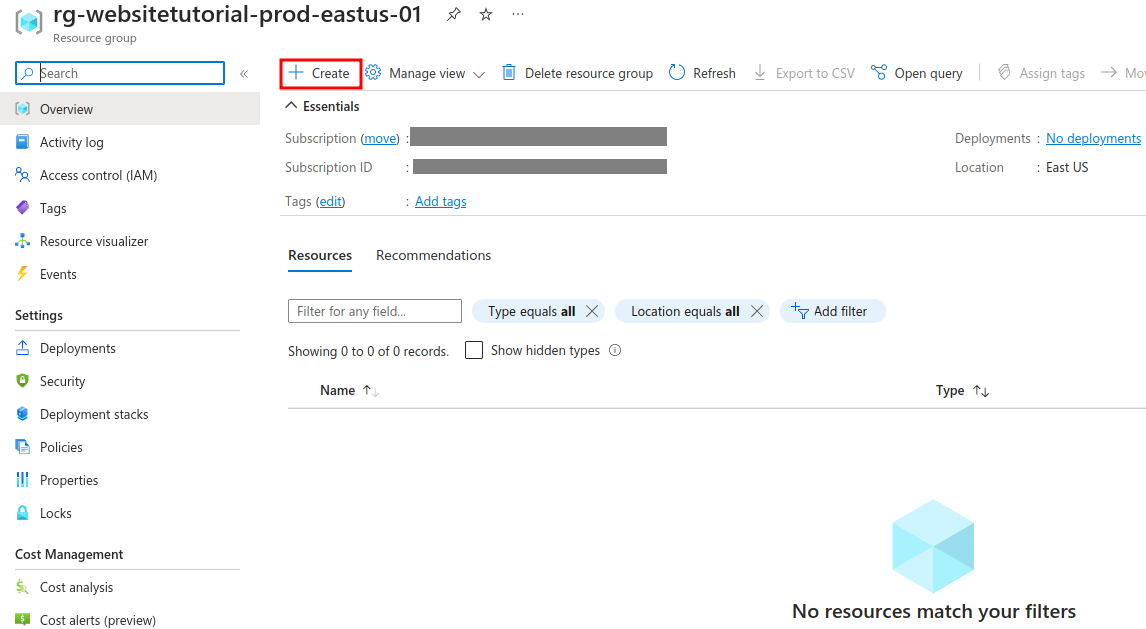Focus the sidebar Search box
This screenshot has height=629, width=1146.
click(x=120, y=73)
